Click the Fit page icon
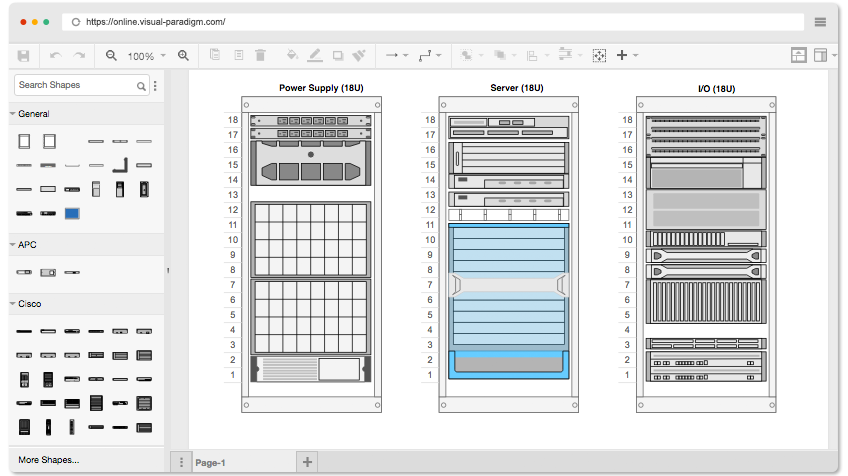Viewport: 848px width, 476px height. click(x=599, y=55)
